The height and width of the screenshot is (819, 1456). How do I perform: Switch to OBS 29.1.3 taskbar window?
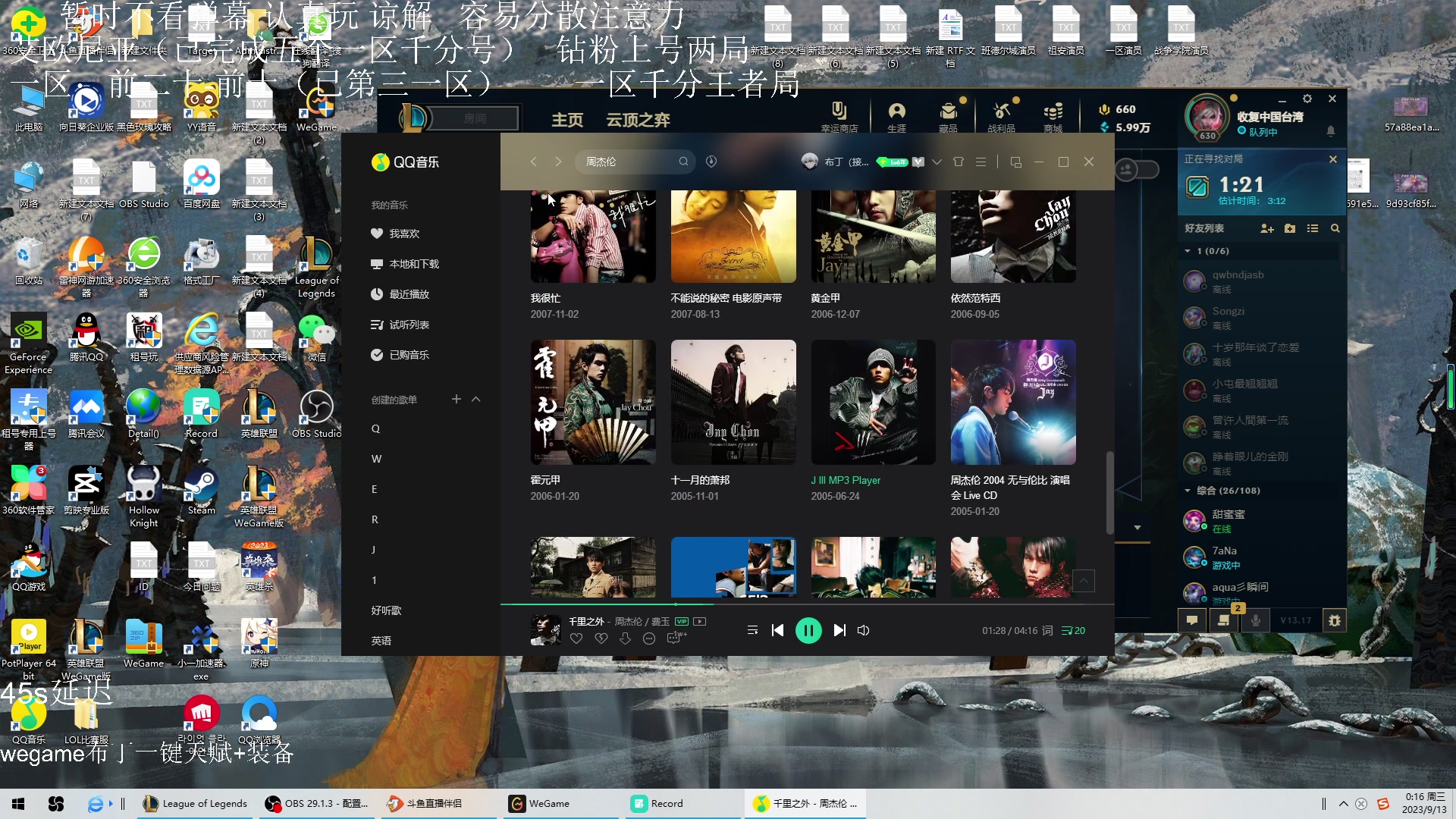point(316,804)
